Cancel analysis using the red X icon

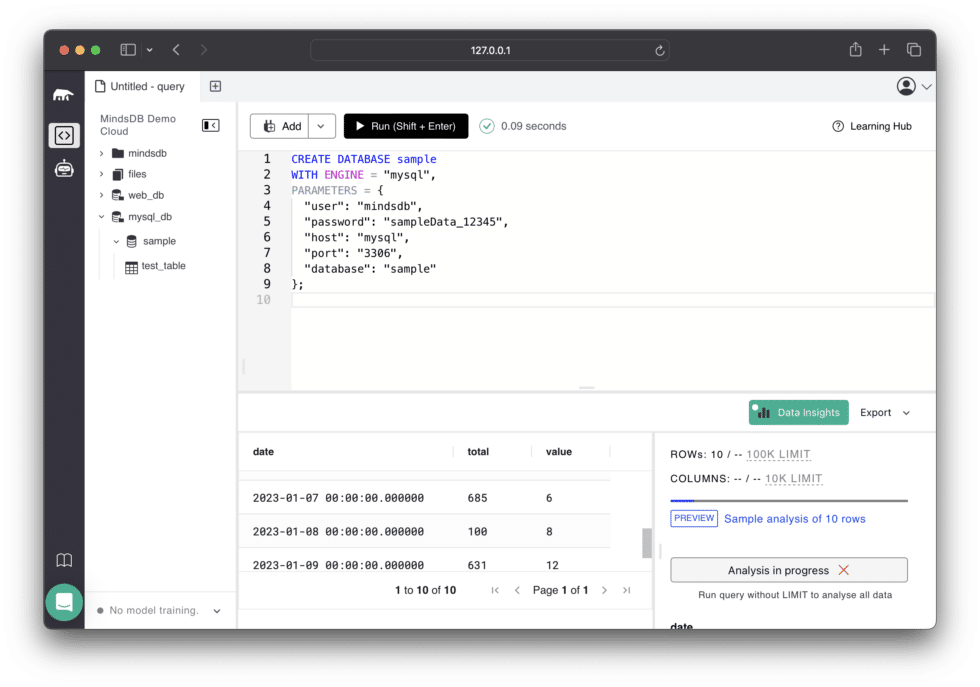coord(843,570)
